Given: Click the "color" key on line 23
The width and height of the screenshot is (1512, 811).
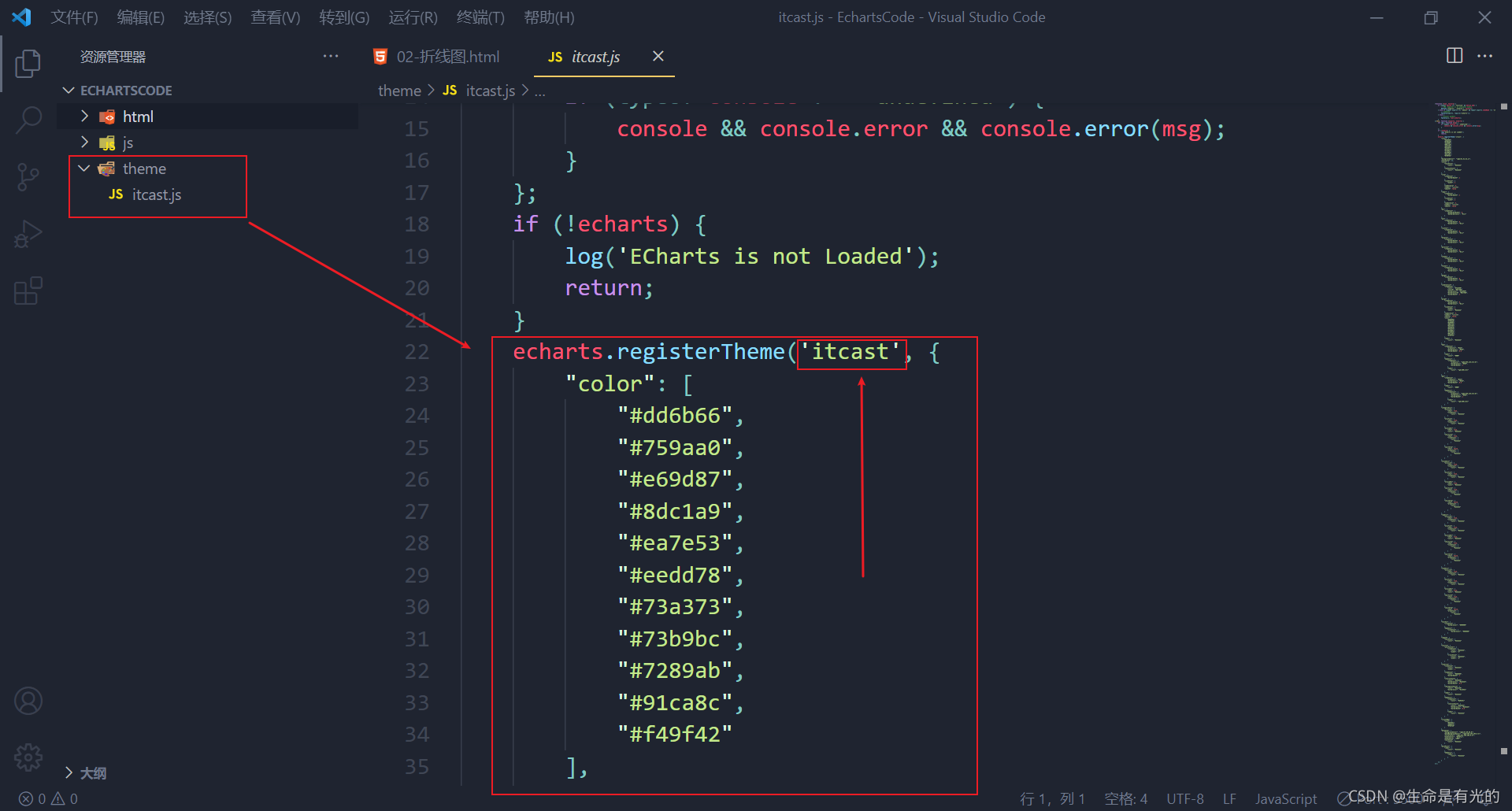Looking at the screenshot, I should (x=610, y=384).
